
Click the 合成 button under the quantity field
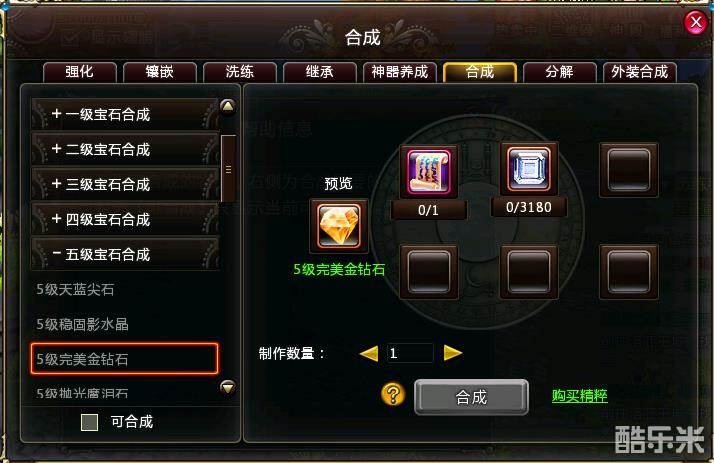(x=471, y=397)
